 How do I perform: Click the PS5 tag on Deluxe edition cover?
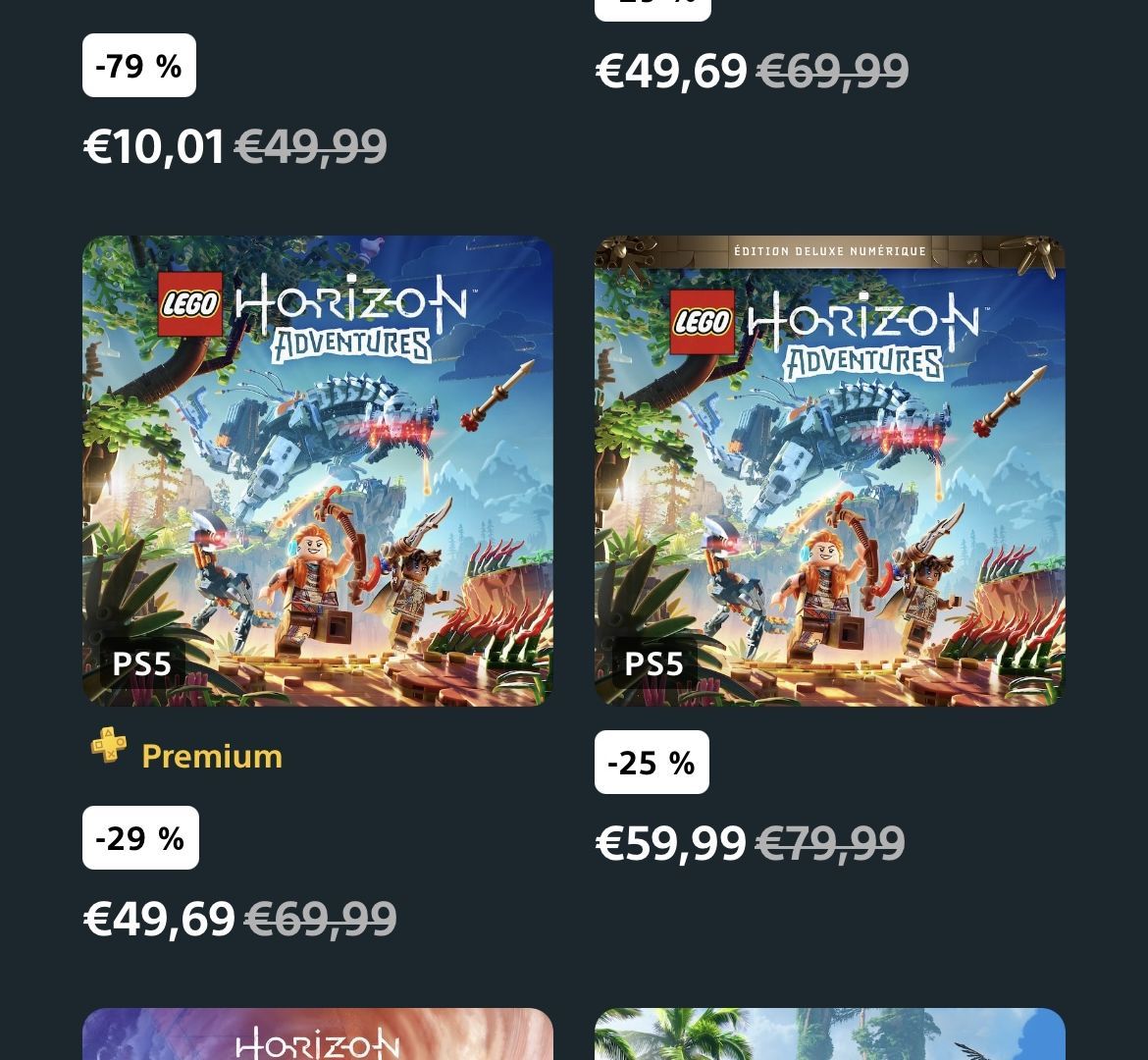pyautogui.click(x=653, y=664)
